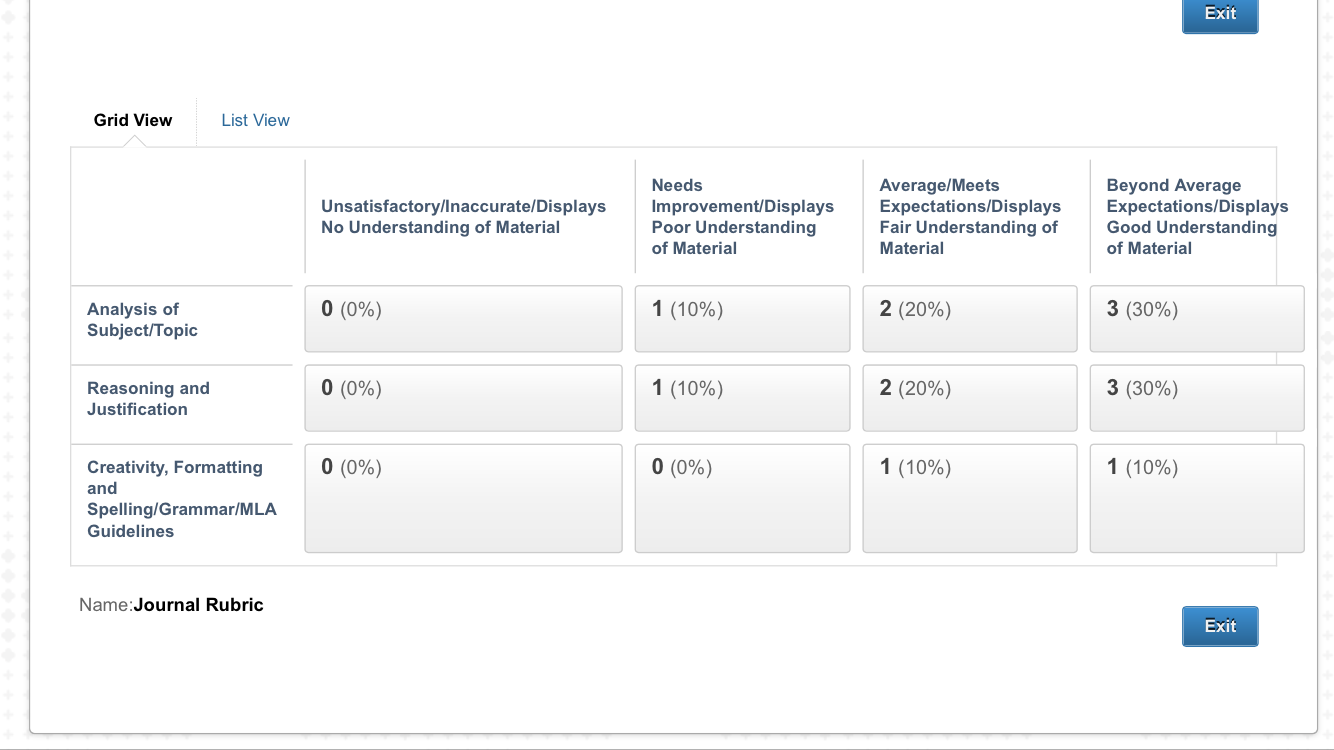This screenshot has height=750, width=1334.
Task: Switch to the List View tab
Action: click(255, 120)
